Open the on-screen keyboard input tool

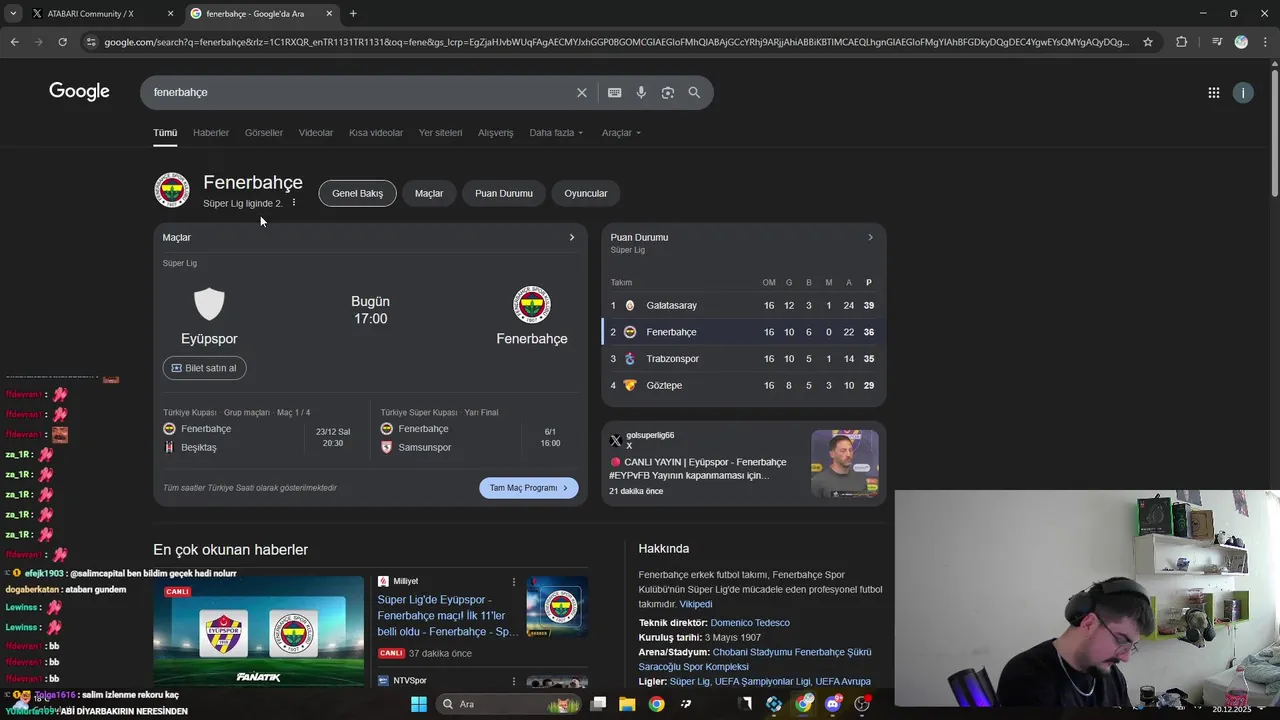pos(614,92)
